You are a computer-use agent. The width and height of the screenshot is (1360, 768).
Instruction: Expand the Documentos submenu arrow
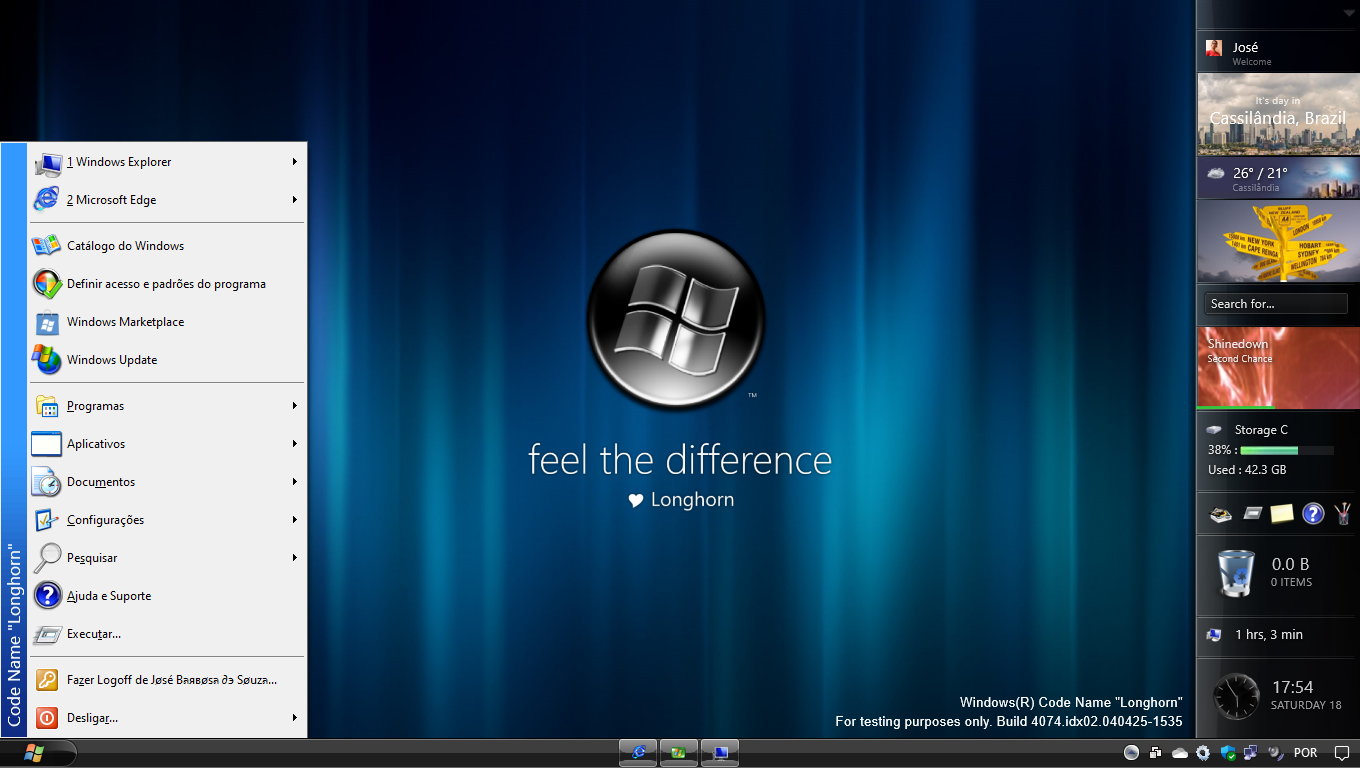point(295,482)
